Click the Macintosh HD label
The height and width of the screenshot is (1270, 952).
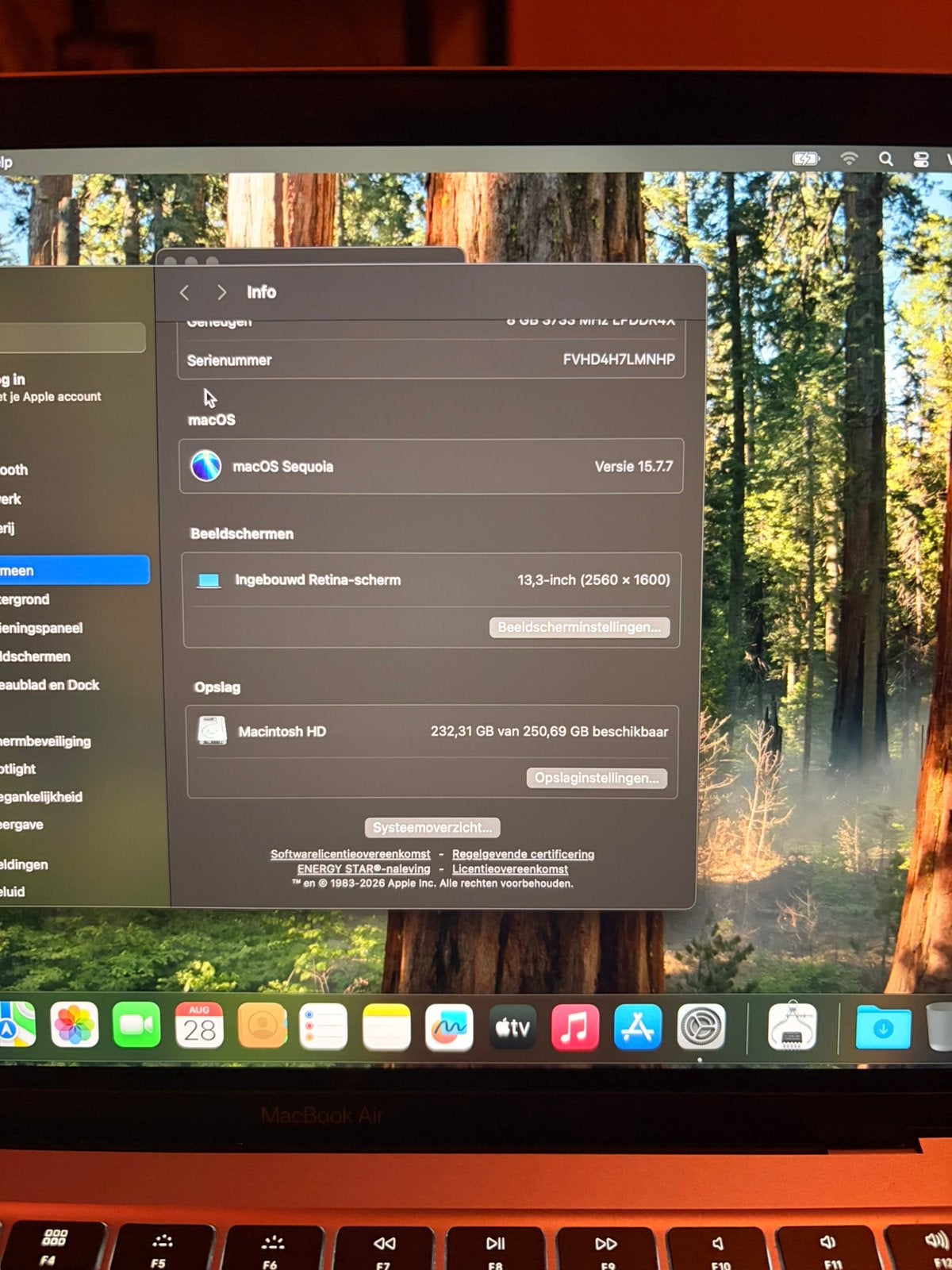click(x=282, y=732)
